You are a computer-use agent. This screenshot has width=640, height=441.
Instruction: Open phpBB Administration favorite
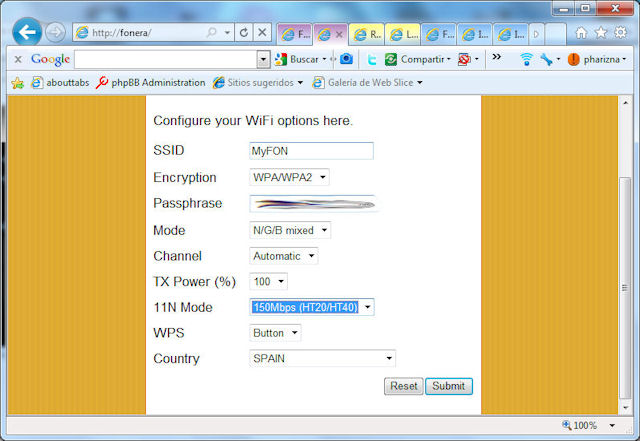(x=150, y=82)
